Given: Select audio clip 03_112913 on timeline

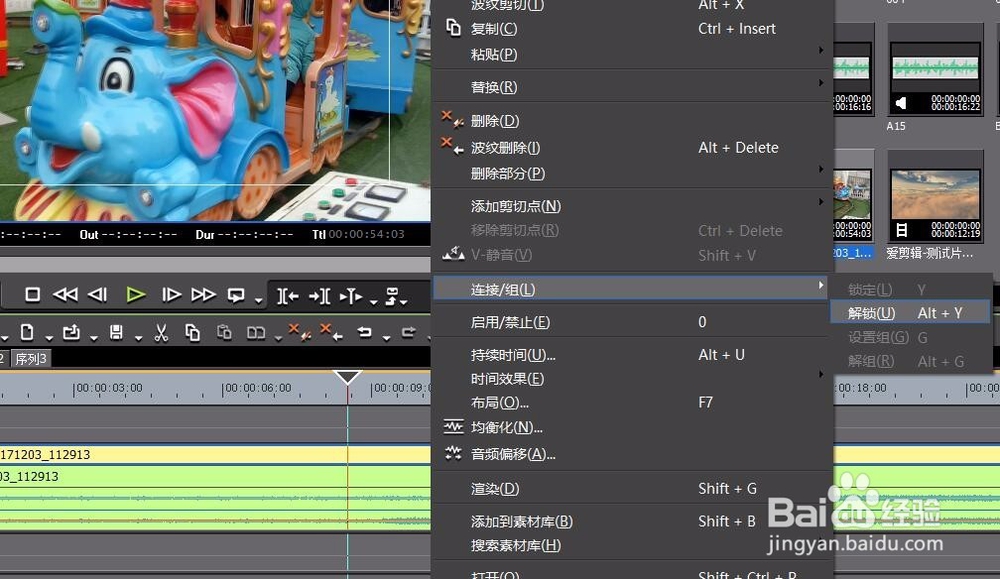Looking at the screenshot, I should 215,499.
